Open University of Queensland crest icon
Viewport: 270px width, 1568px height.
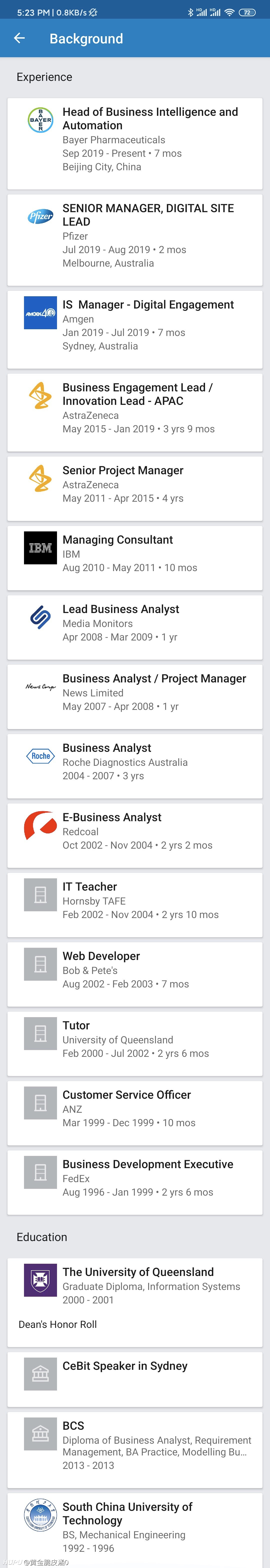coord(40,1280)
